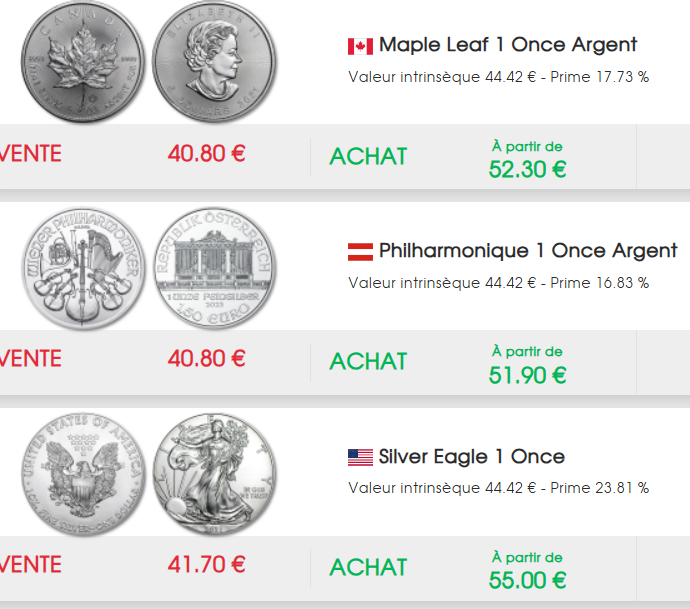This screenshot has height=609, width=690.
Task: Open Silver Eagle 1 Once link
Action: 471,457
